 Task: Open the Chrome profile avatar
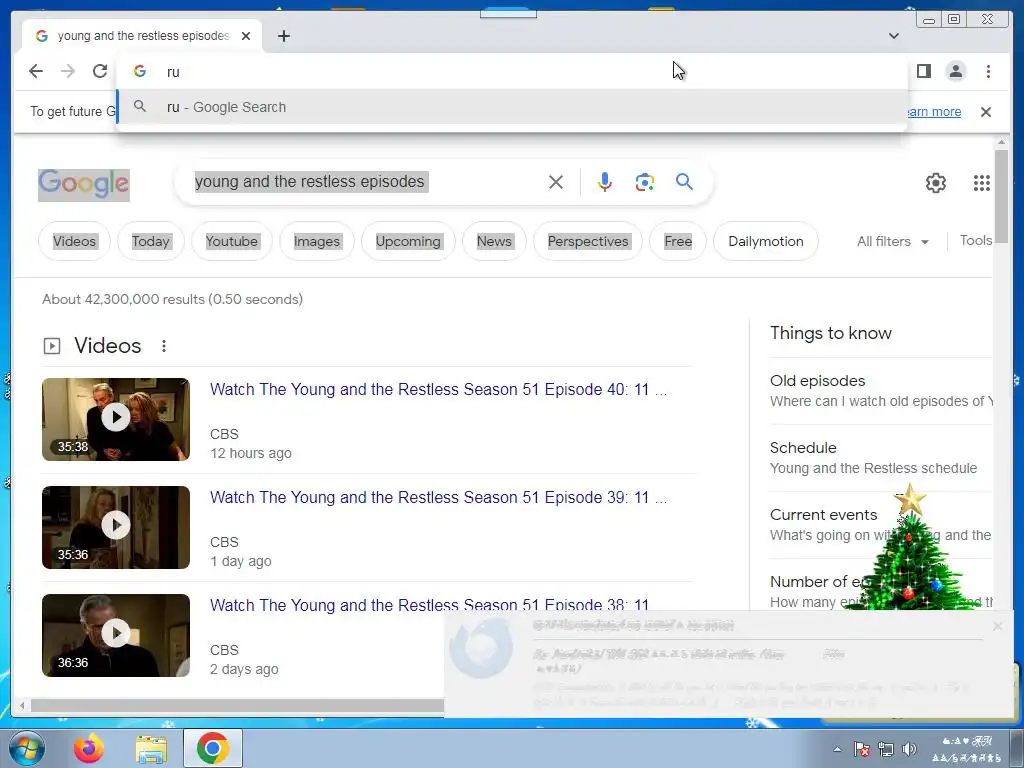[955, 71]
